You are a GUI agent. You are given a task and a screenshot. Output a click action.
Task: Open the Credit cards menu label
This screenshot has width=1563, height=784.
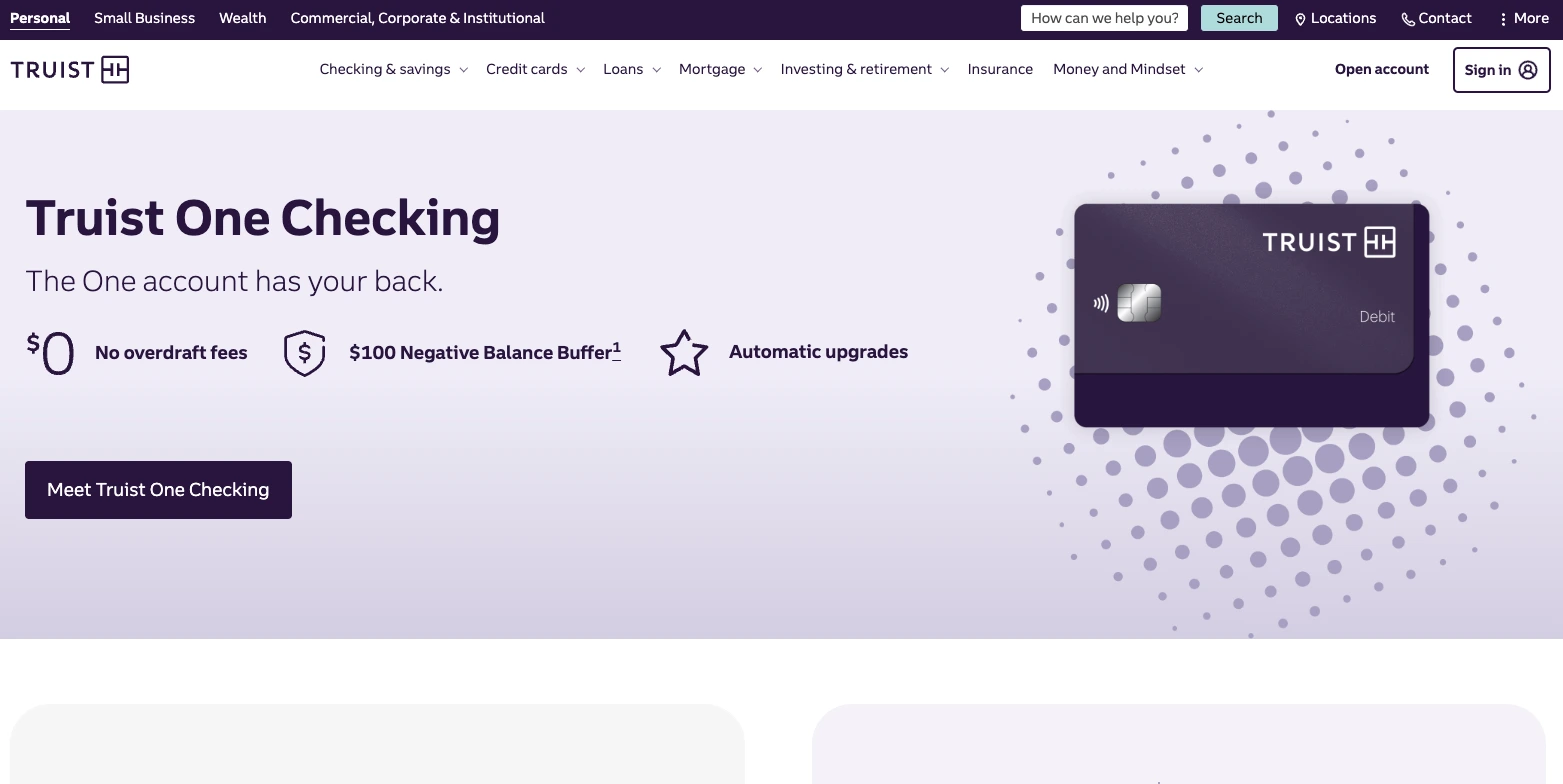527,69
